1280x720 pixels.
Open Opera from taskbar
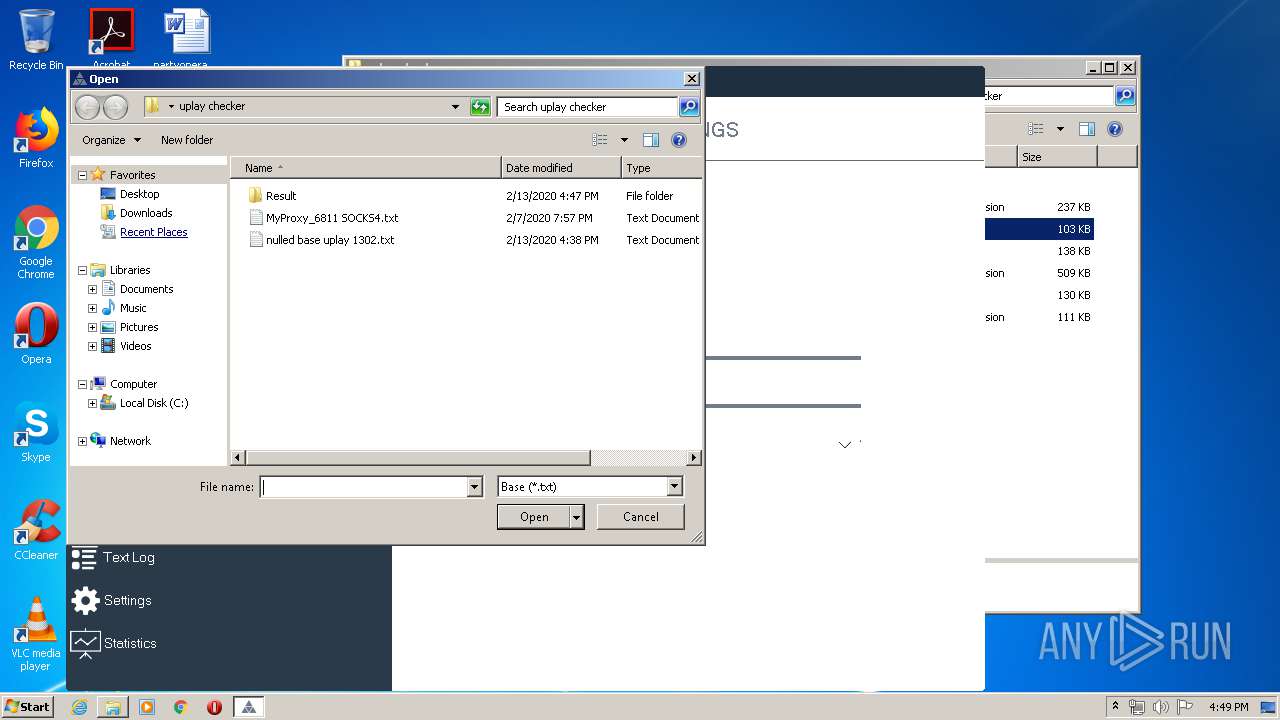214,707
